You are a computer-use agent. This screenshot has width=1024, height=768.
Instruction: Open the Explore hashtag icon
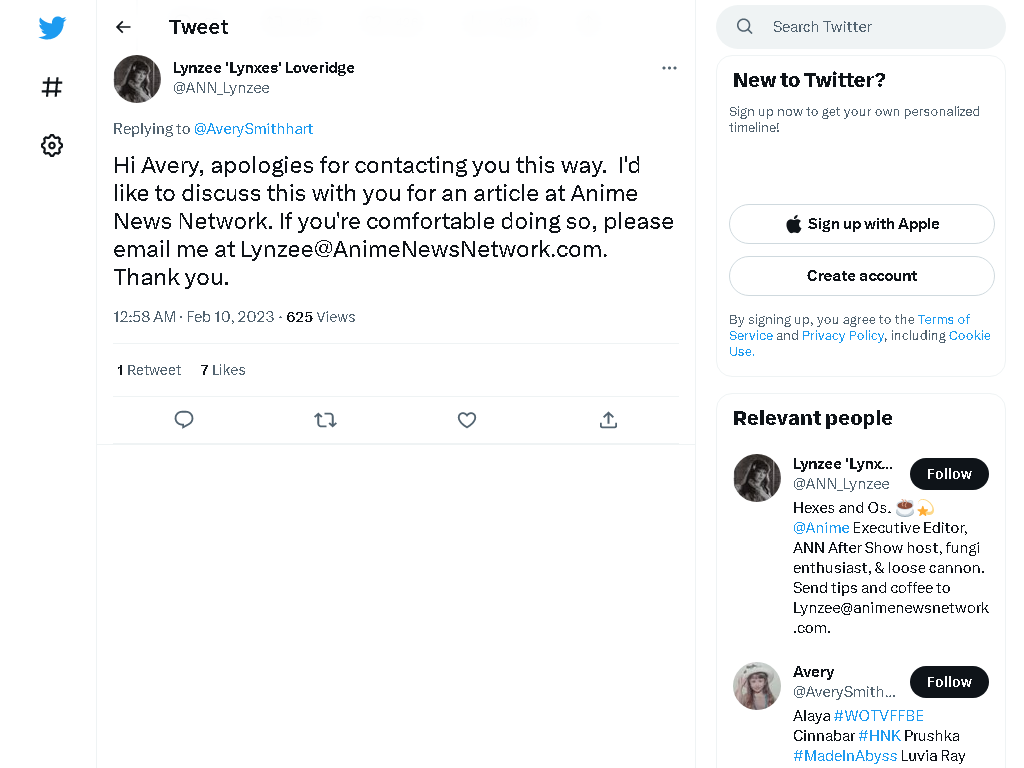tap(52, 87)
